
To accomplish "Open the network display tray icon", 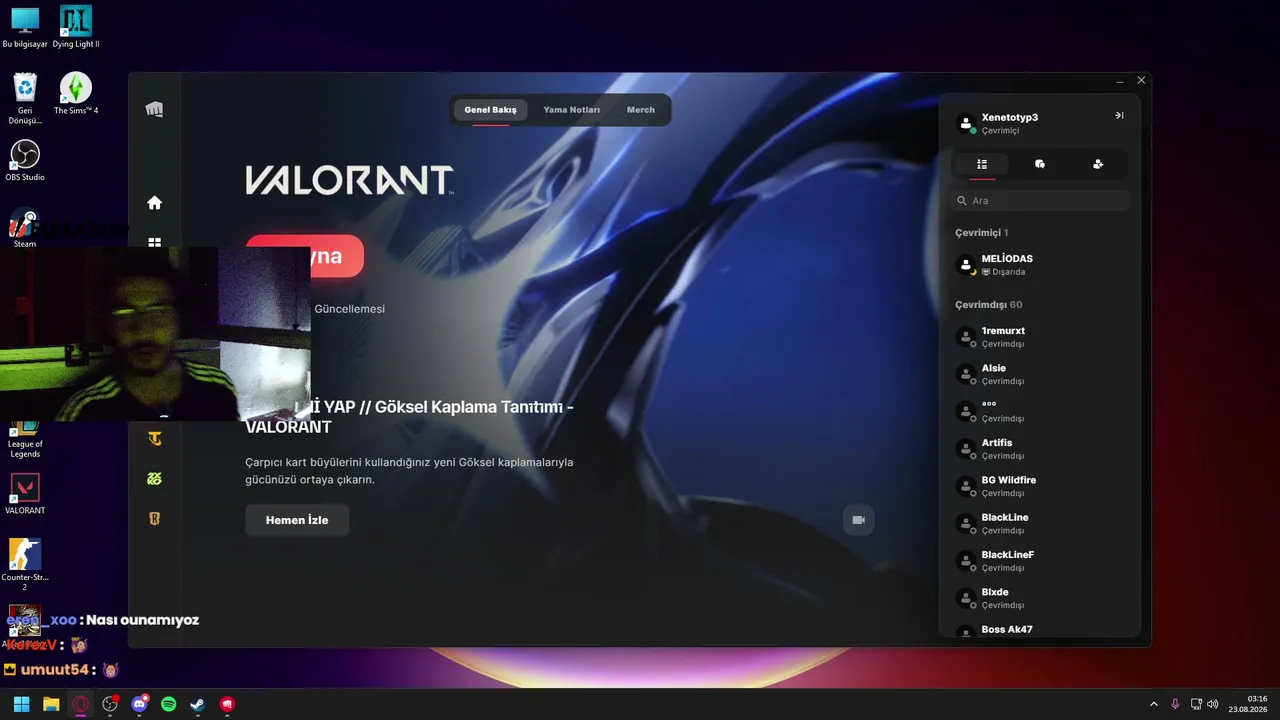I will (x=1196, y=704).
